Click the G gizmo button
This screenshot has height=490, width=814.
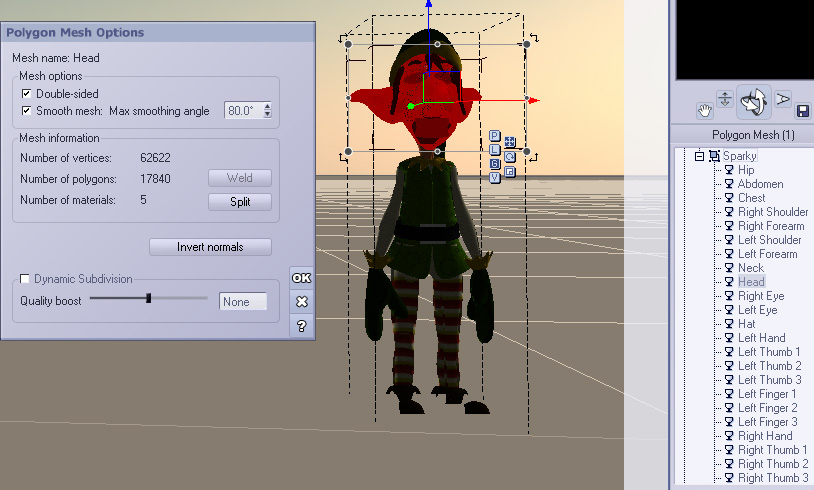(x=495, y=164)
